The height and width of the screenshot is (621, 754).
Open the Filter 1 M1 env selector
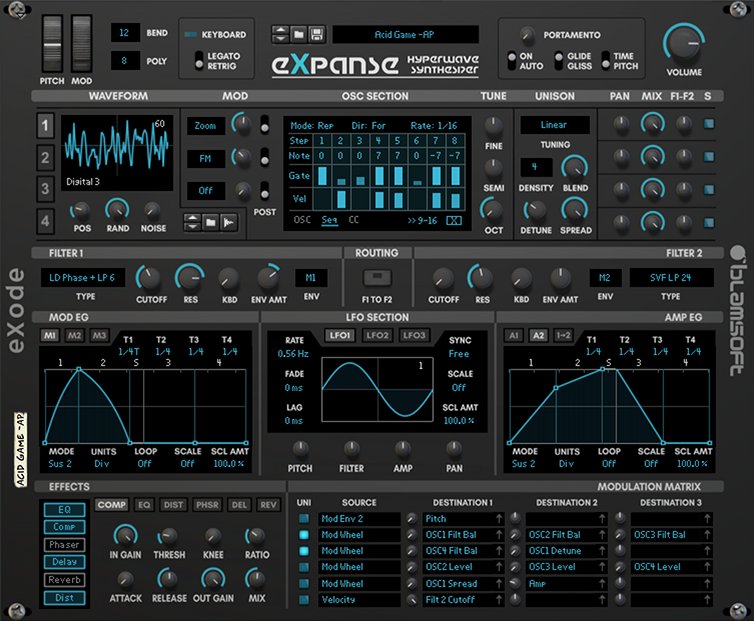coord(311,278)
